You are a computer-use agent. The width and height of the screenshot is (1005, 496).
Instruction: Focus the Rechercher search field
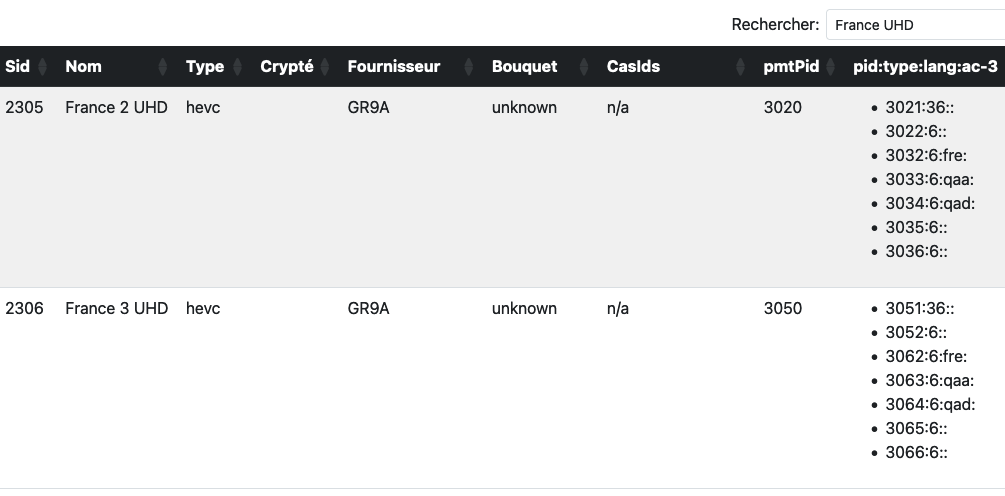click(916, 25)
